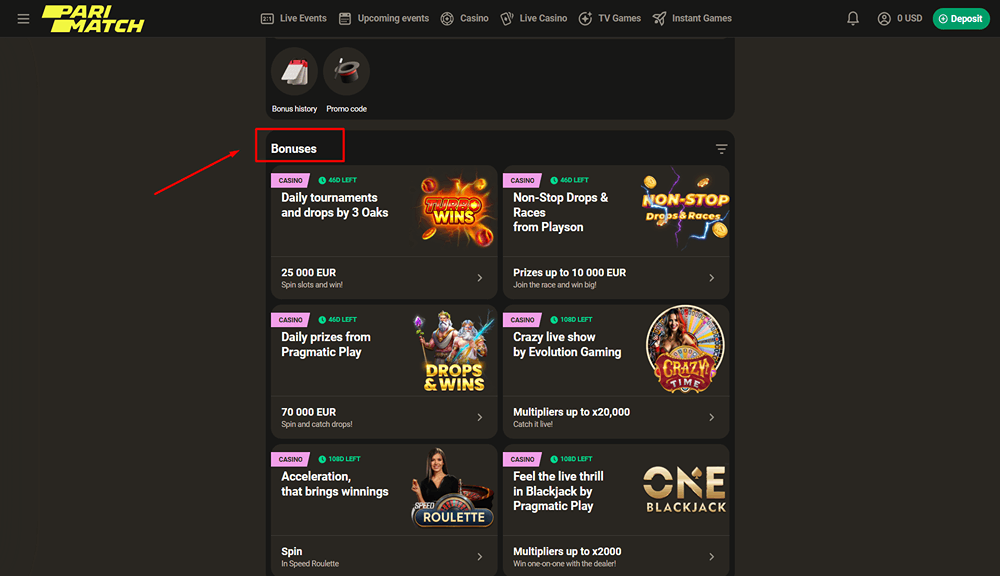Click the TV Games icon

(x=585, y=18)
